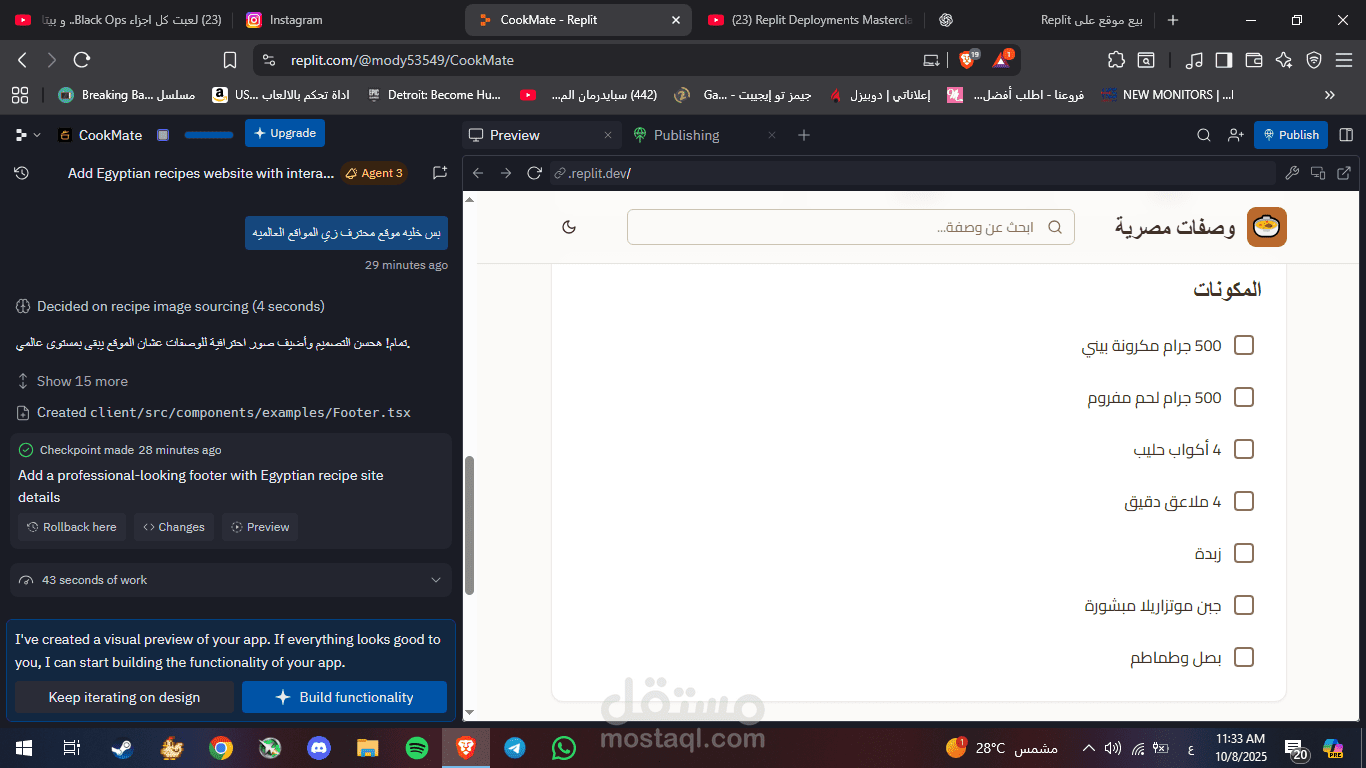This screenshot has width=1366, height=768.
Task: Open the preview in a new tab
Action: click(1344, 173)
